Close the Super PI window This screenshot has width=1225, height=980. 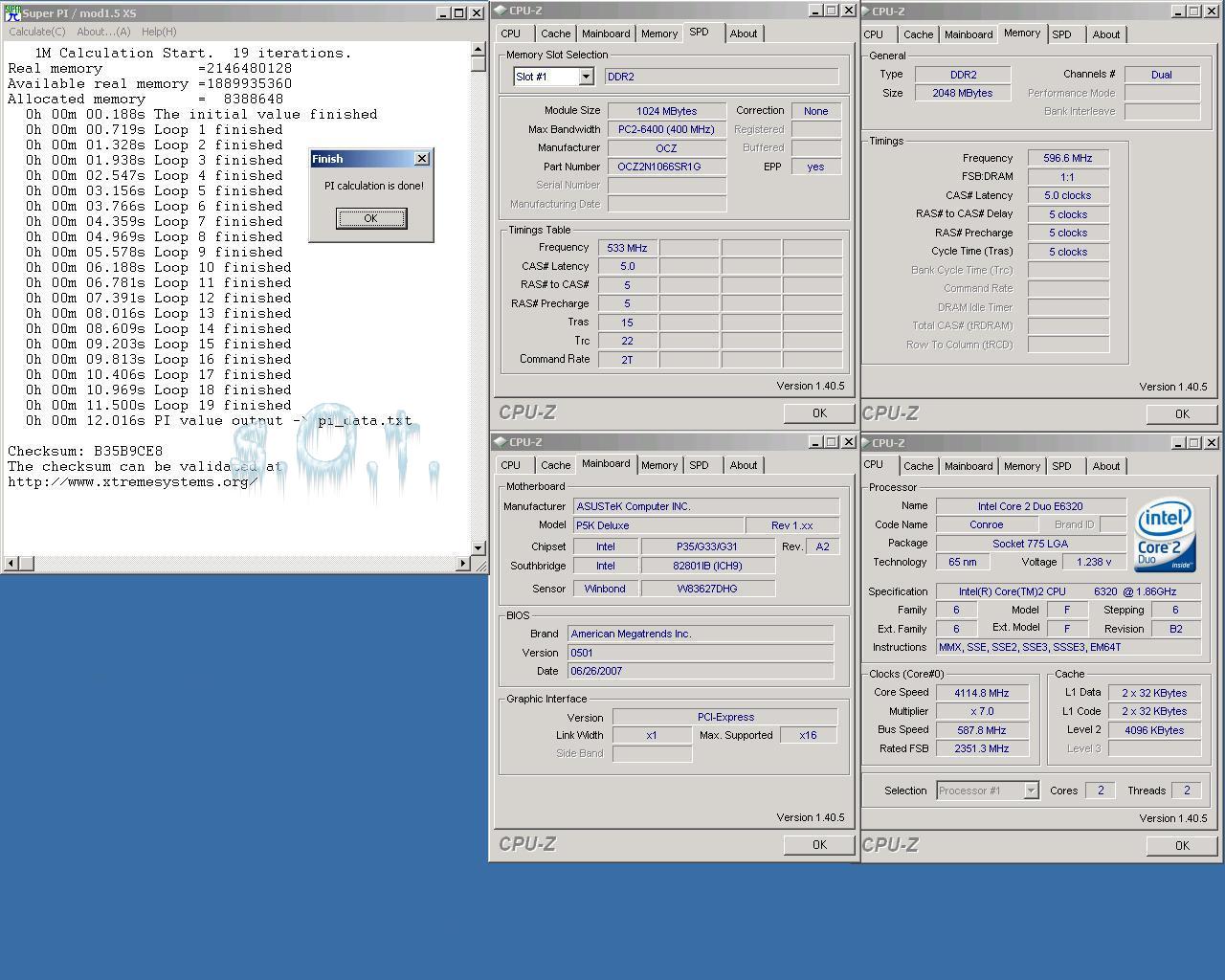477,13
